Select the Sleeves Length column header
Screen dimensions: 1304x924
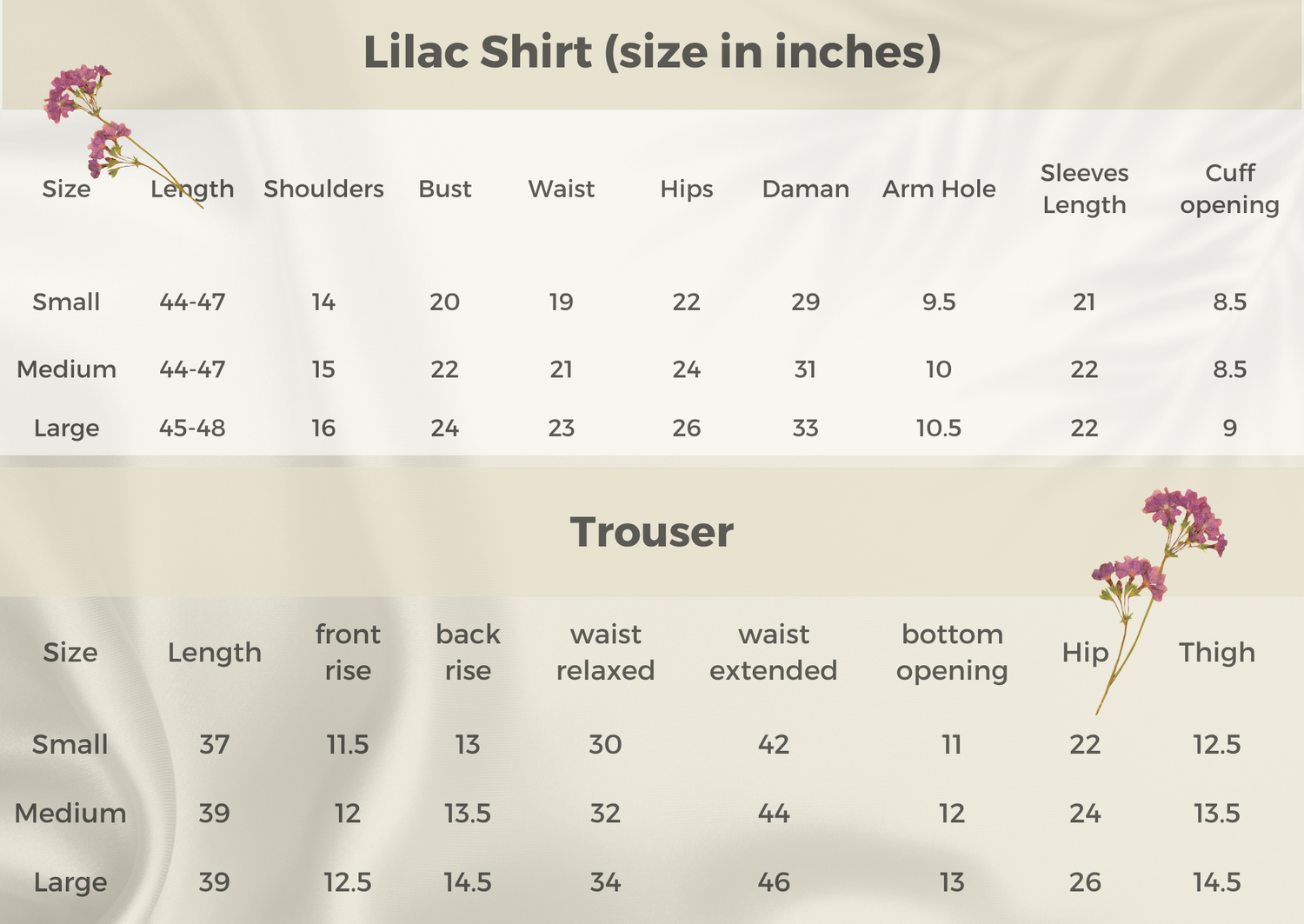[1084, 189]
